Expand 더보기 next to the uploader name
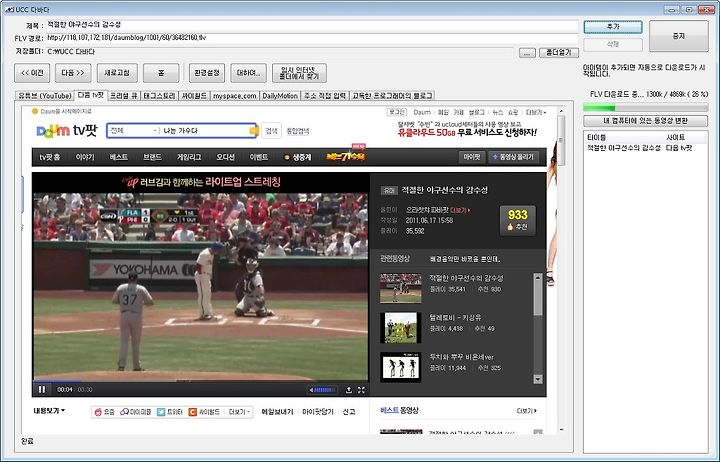Image resolution: width=720 pixels, height=462 pixels. 460,210
